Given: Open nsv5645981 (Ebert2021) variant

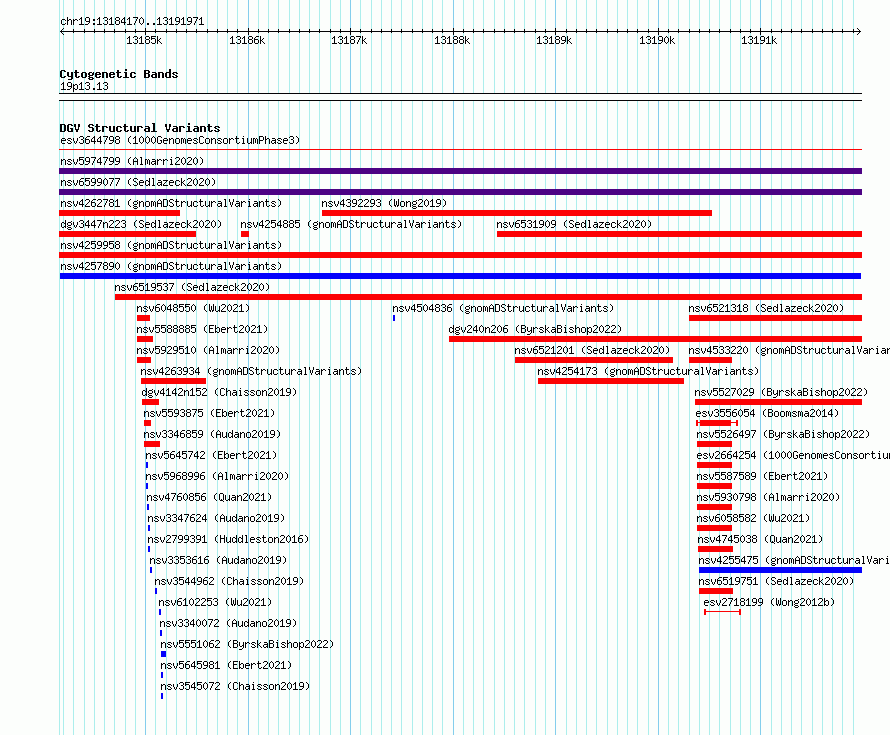Looking at the screenshot, I should (226, 665).
